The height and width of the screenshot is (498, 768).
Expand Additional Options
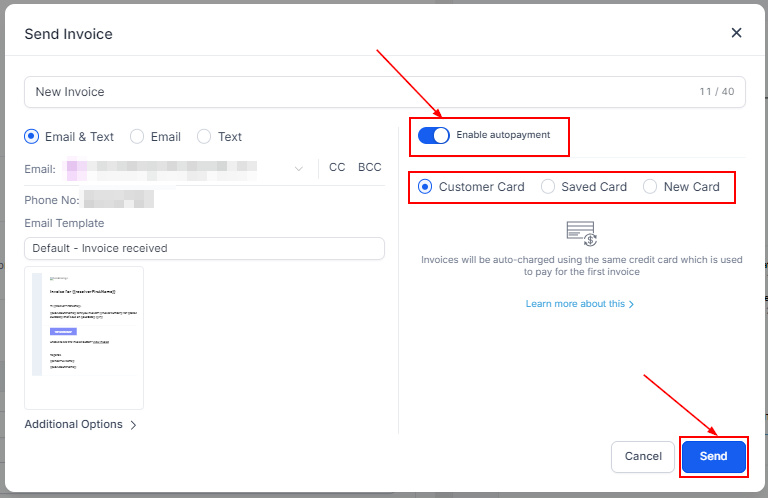[x=80, y=425]
